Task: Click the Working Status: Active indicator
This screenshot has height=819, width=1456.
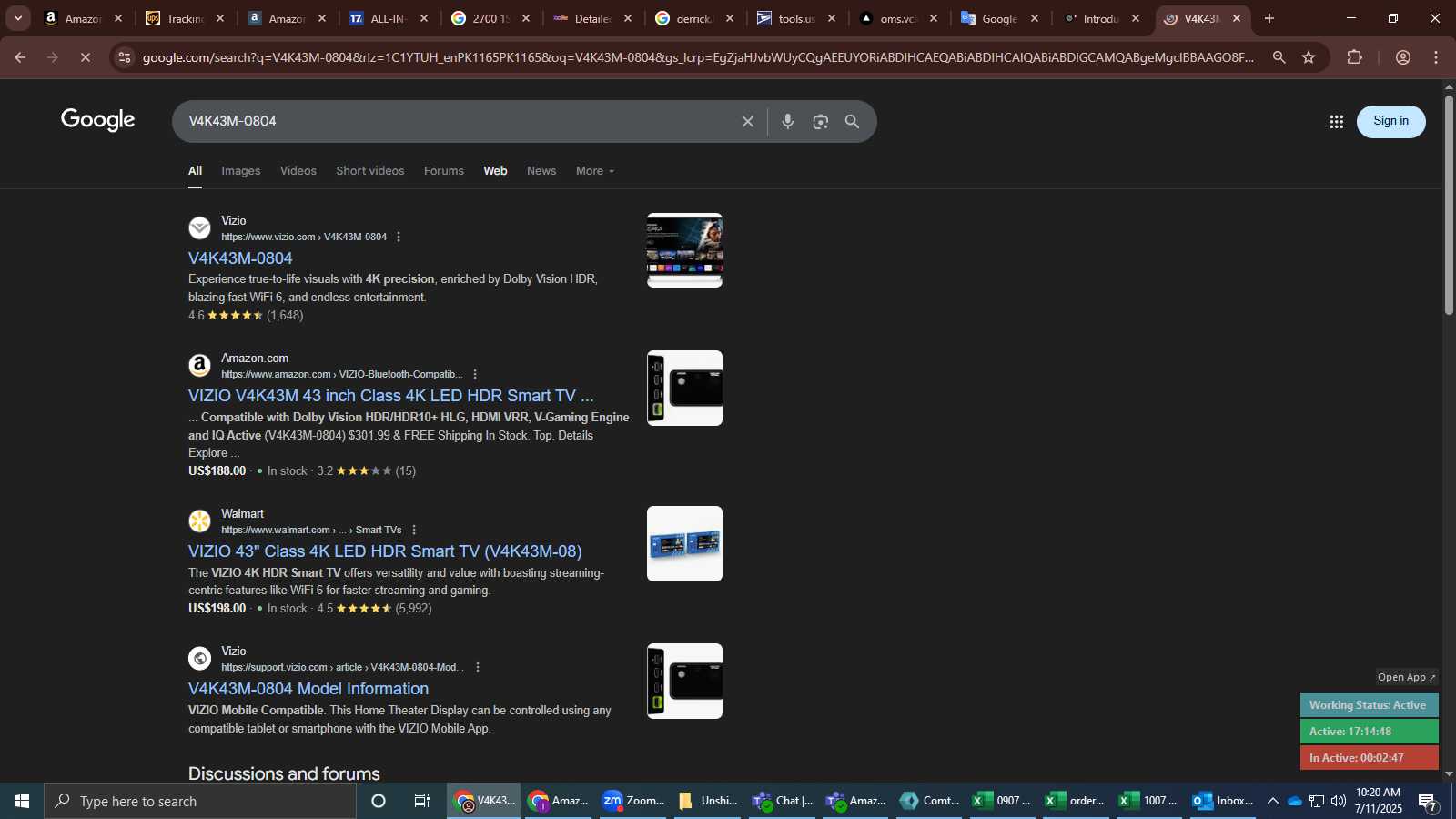Action: point(1369,705)
